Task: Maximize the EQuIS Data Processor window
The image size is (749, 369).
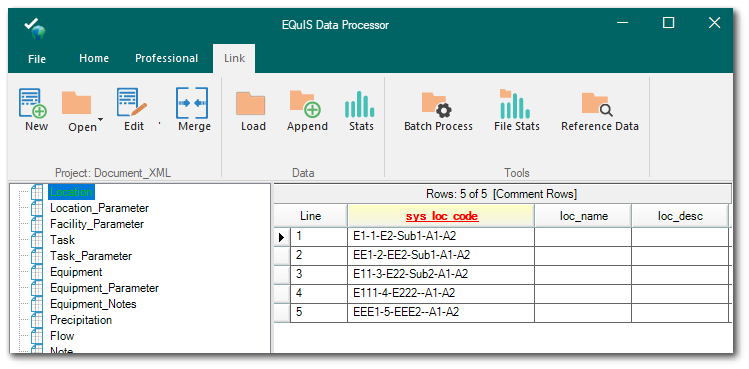Action: tap(669, 22)
